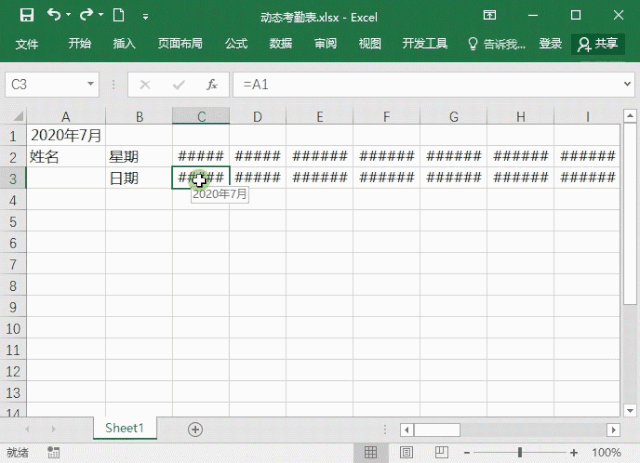Select cell G3 showing hash marks
The image size is (640, 463).
pos(453,178)
